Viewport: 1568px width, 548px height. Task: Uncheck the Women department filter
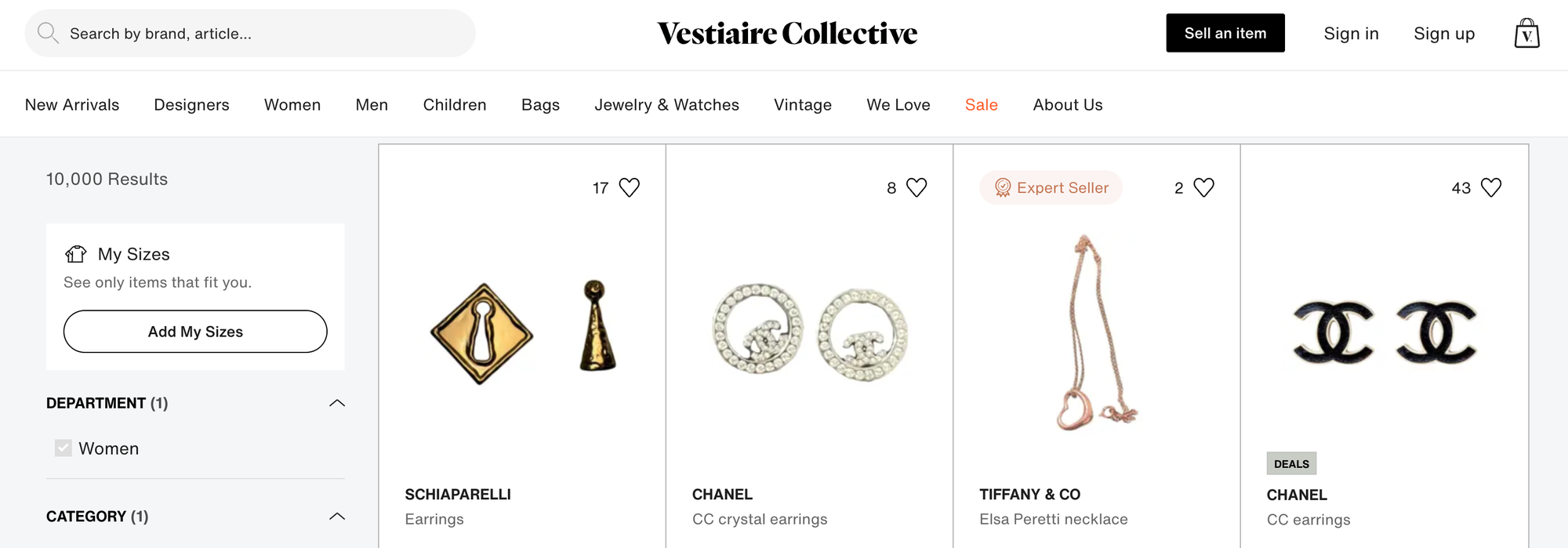point(62,448)
